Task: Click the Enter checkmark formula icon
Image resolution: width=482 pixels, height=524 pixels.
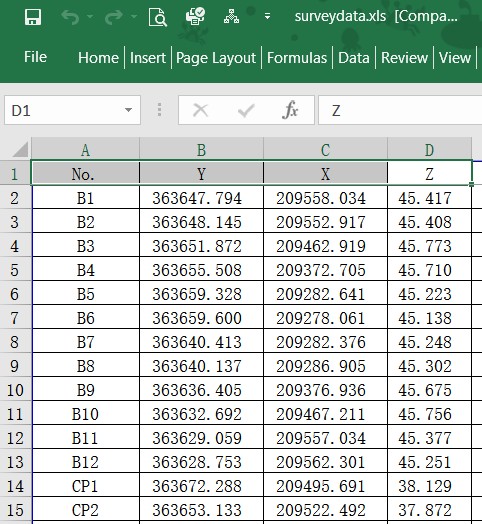Action: (x=246, y=110)
